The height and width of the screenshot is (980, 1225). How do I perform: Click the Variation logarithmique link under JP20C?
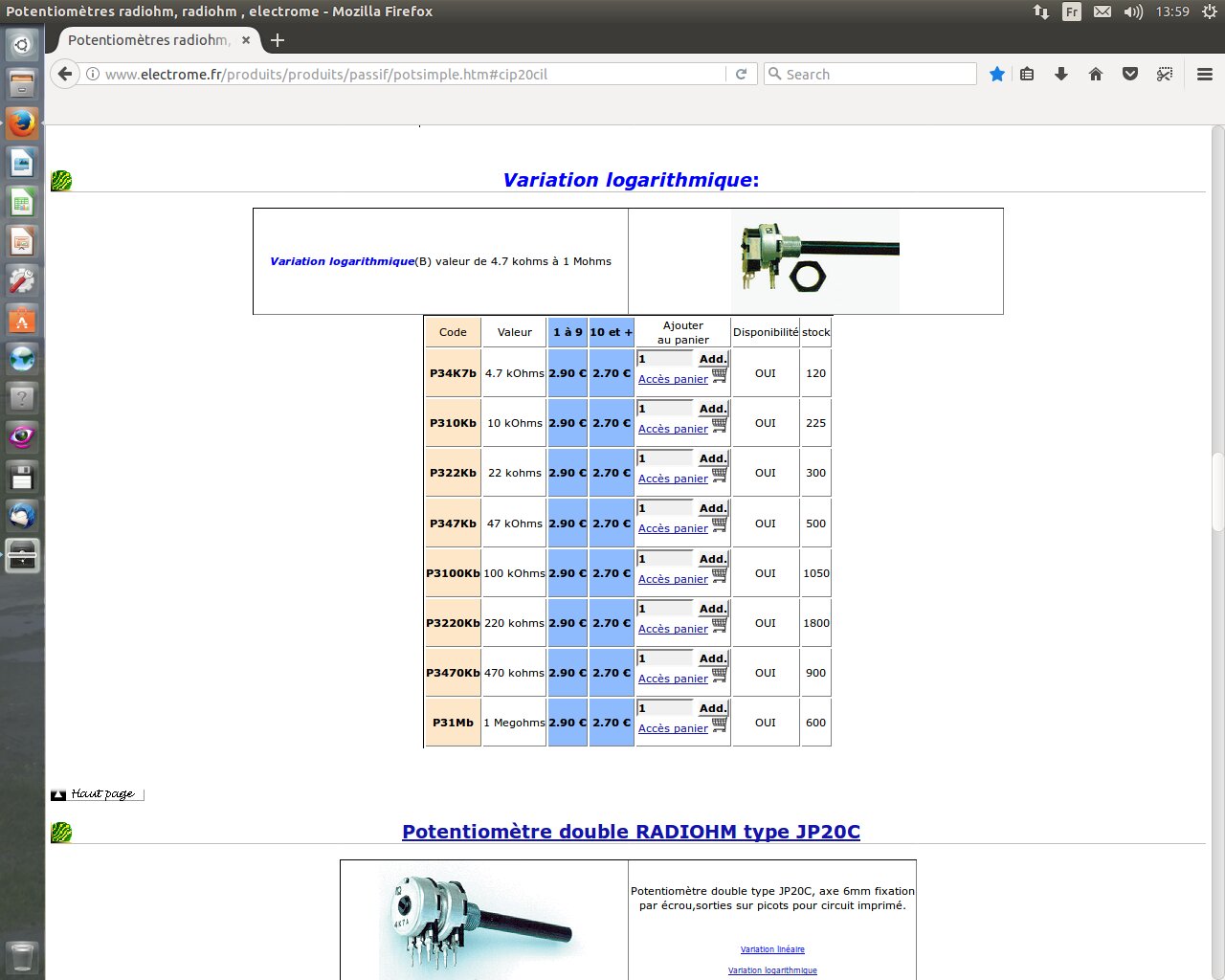(x=772, y=970)
